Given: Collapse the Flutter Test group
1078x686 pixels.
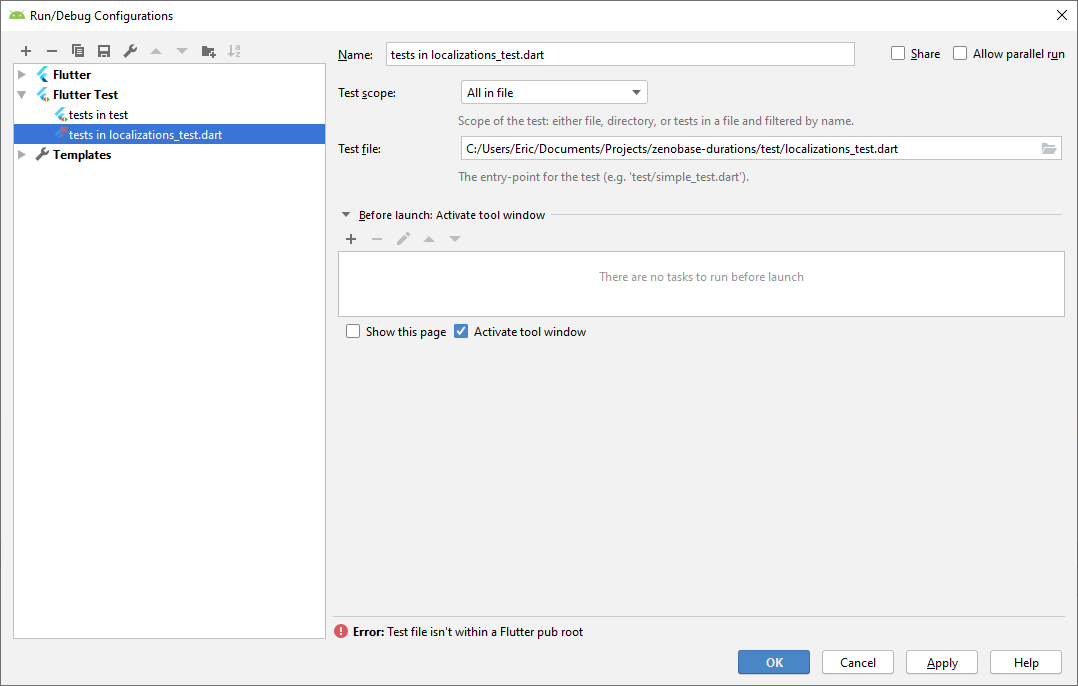Looking at the screenshot, I should [22, 94].
